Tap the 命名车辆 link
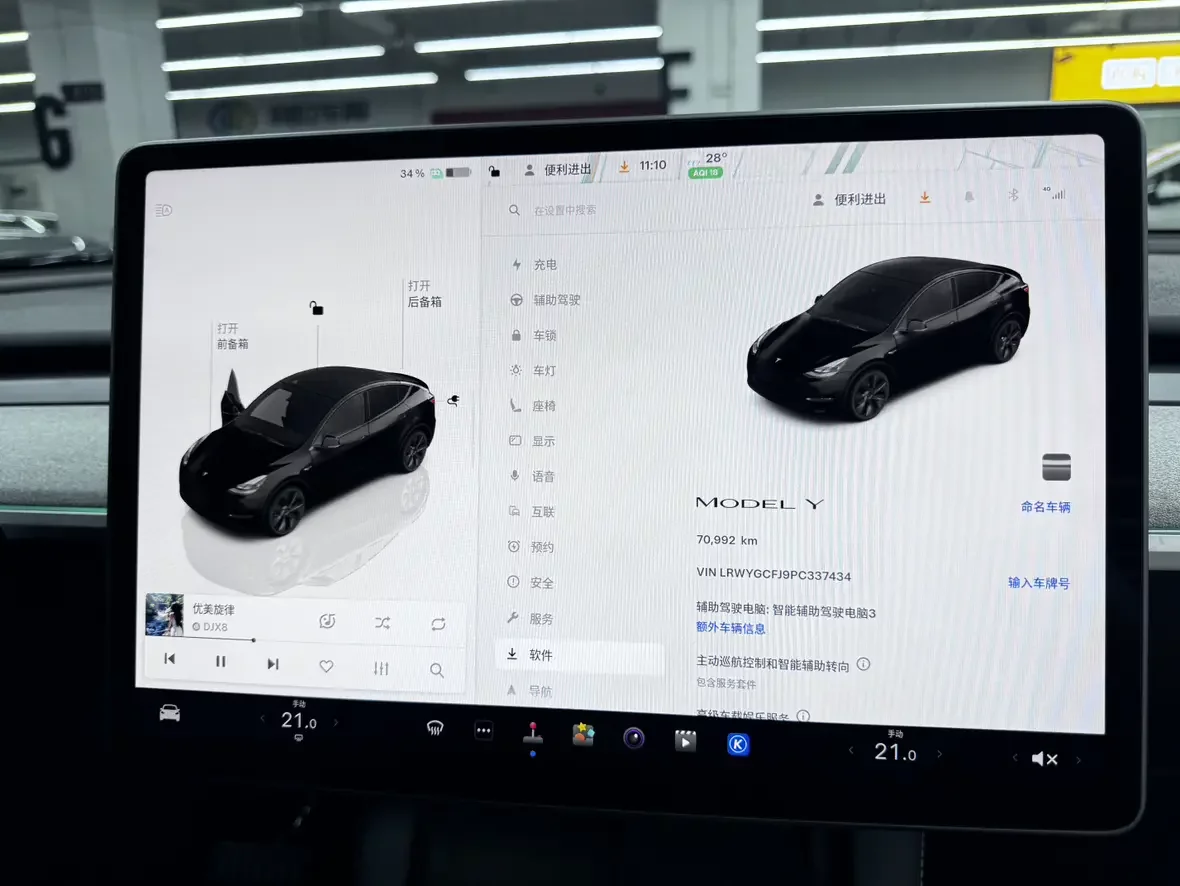Viewport: 1180px width, 886px height. (1045, 507)
